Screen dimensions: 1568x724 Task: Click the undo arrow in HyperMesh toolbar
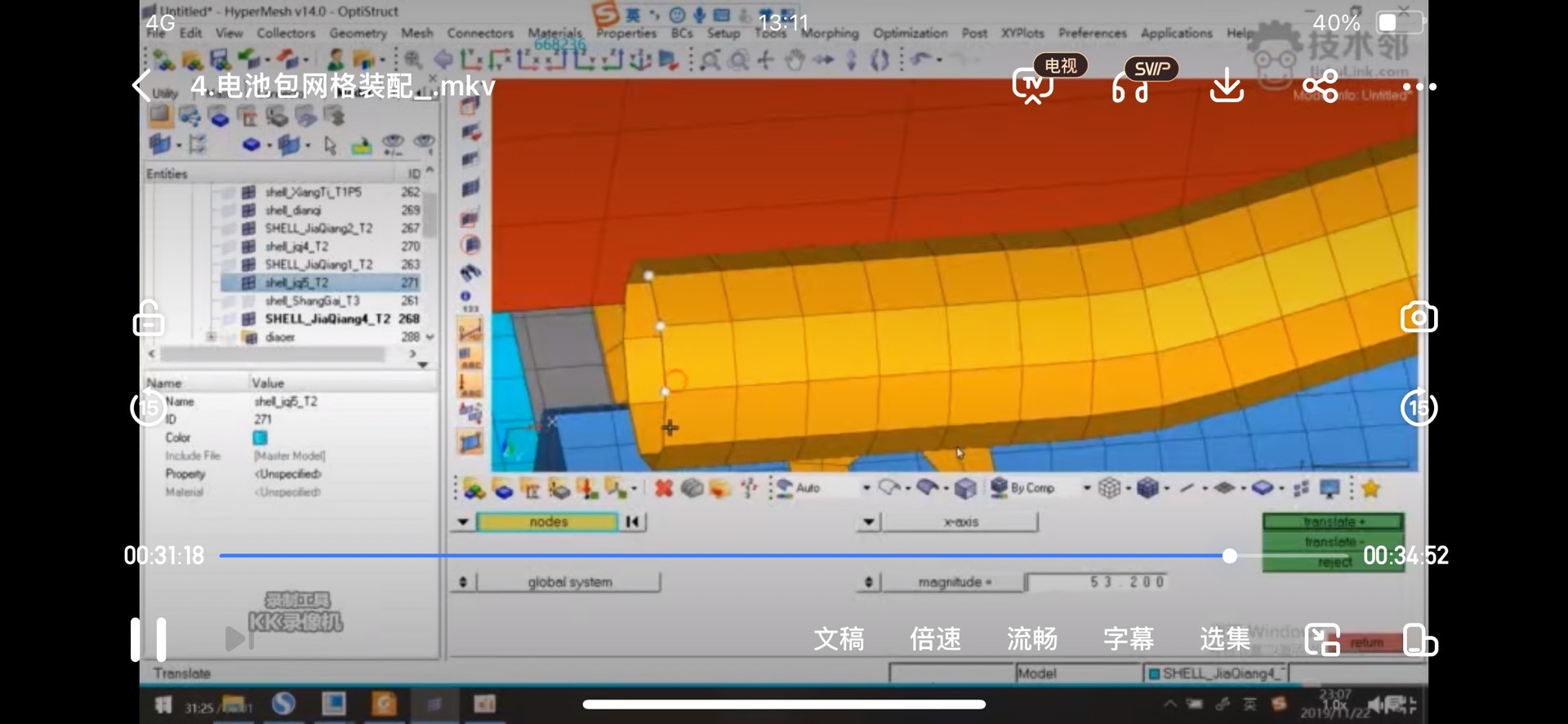click(x=921, y=59)
